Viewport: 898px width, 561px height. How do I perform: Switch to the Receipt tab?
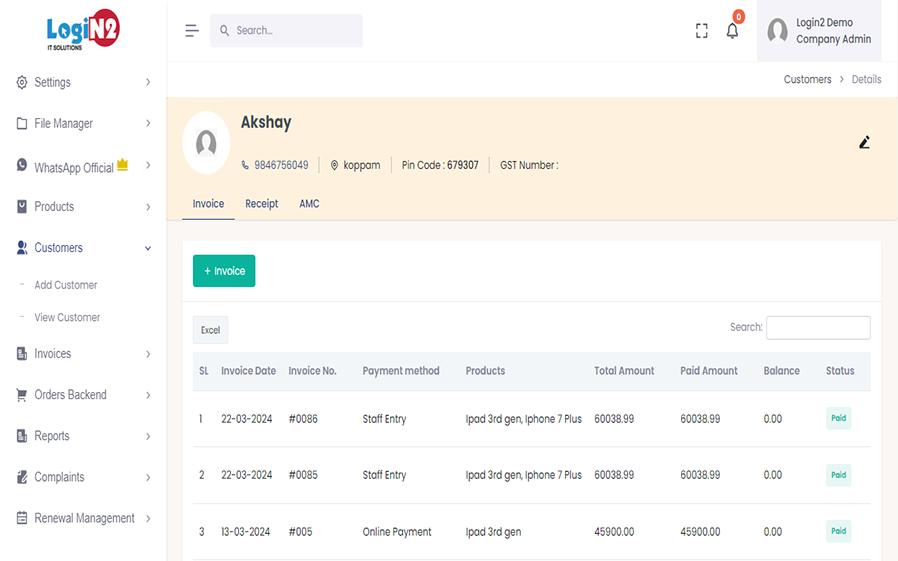coord(262,204)
